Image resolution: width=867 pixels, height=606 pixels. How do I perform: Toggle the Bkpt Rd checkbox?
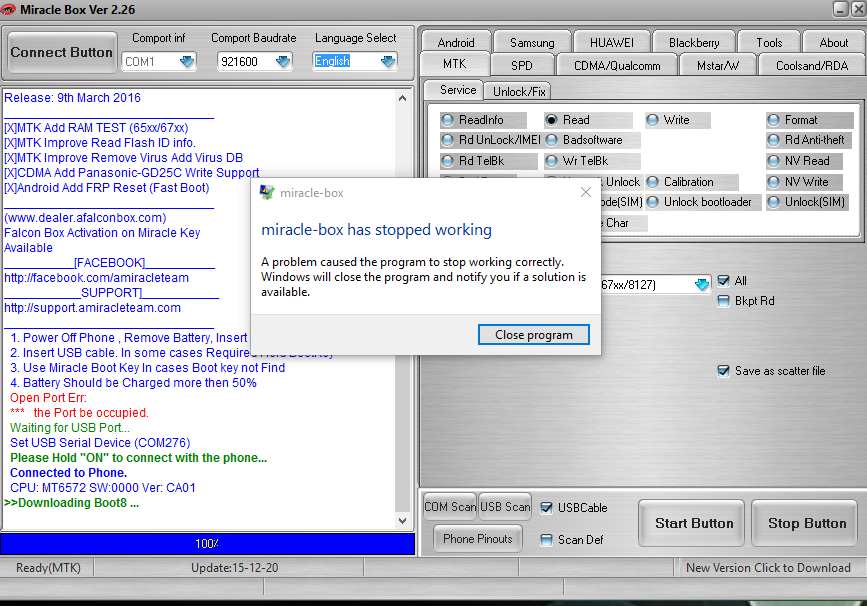(x=723, y=301)
